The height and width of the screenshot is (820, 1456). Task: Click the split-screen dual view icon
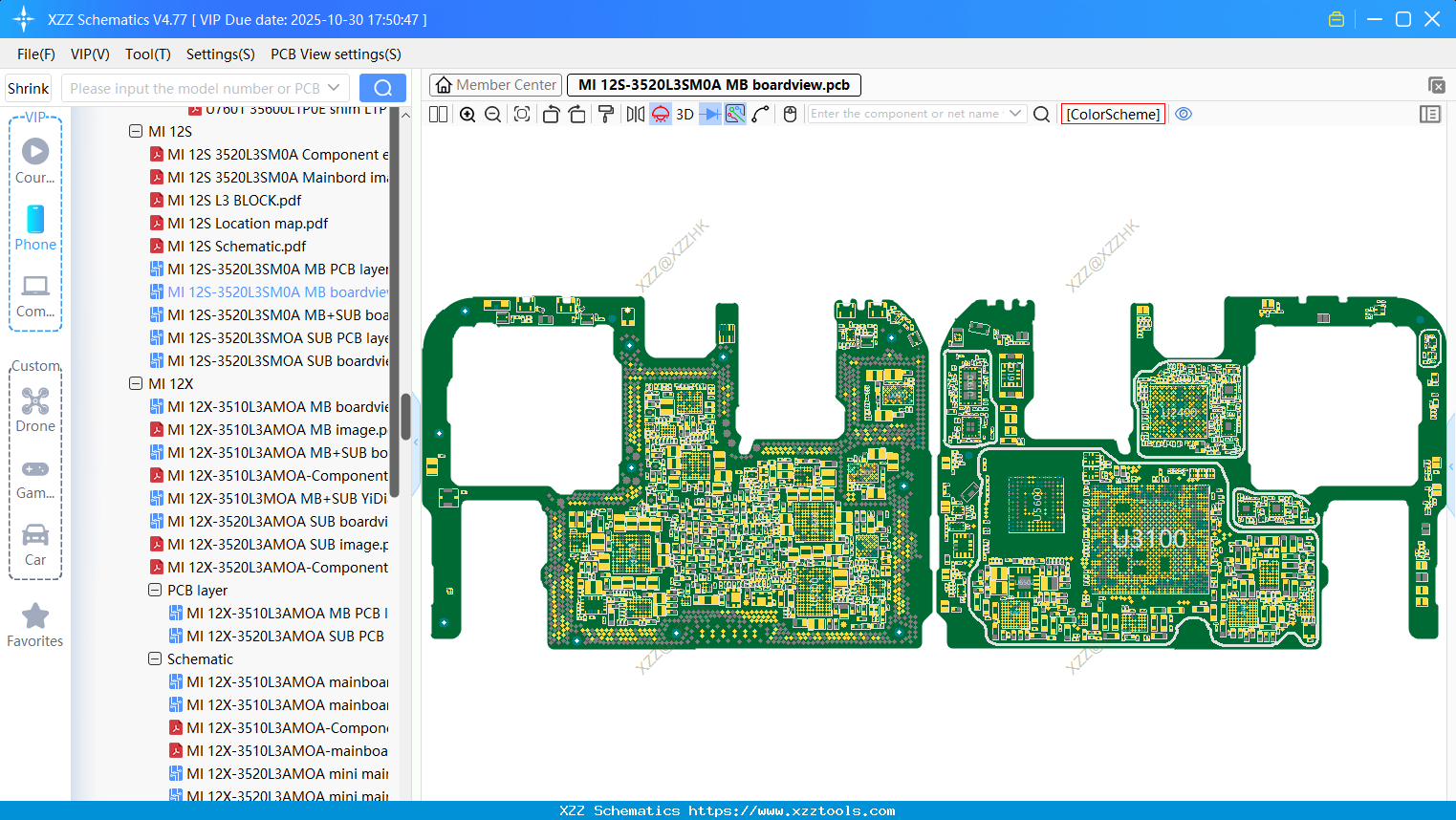click(437, 114)
